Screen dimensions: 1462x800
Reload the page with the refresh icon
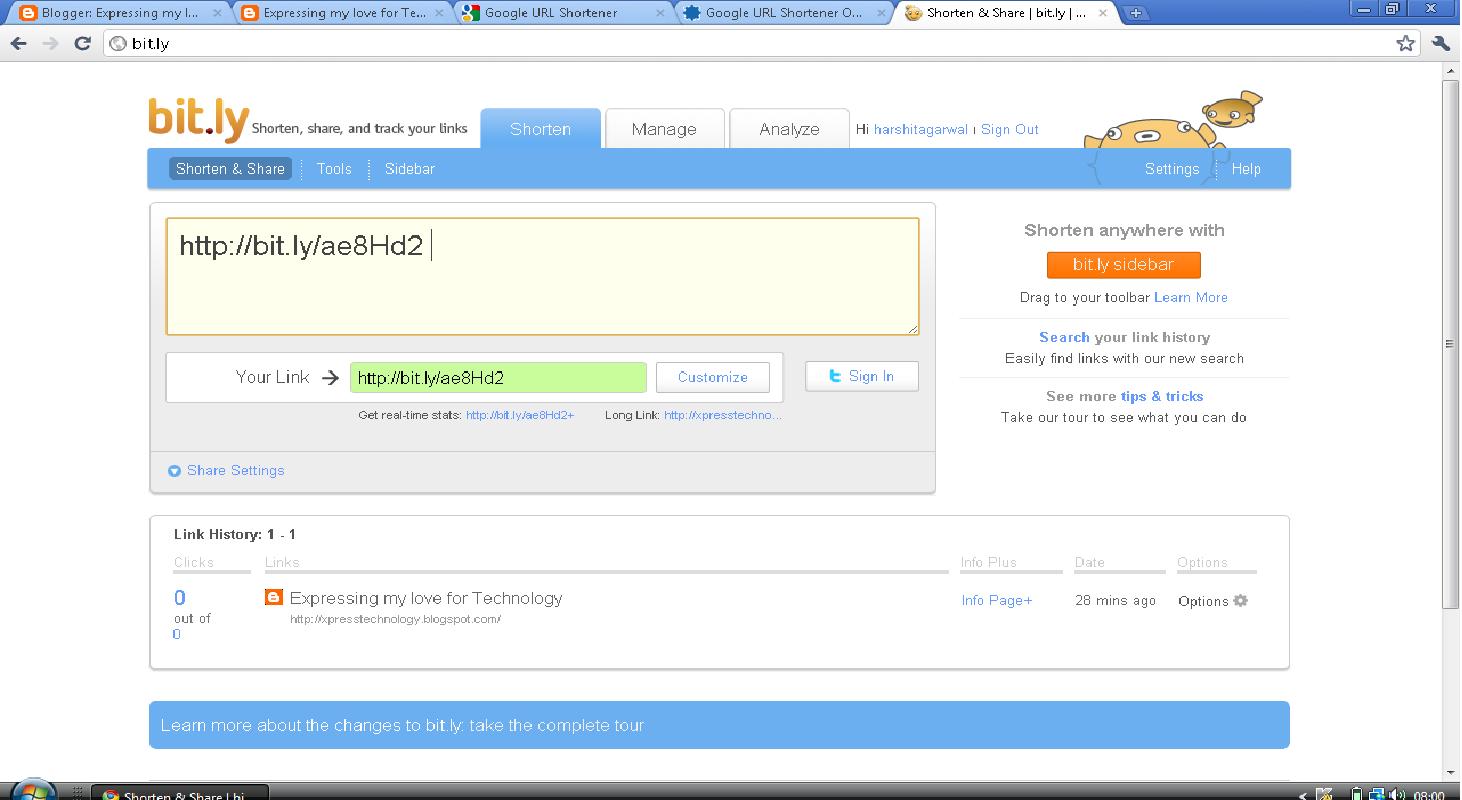coord(83,44)
